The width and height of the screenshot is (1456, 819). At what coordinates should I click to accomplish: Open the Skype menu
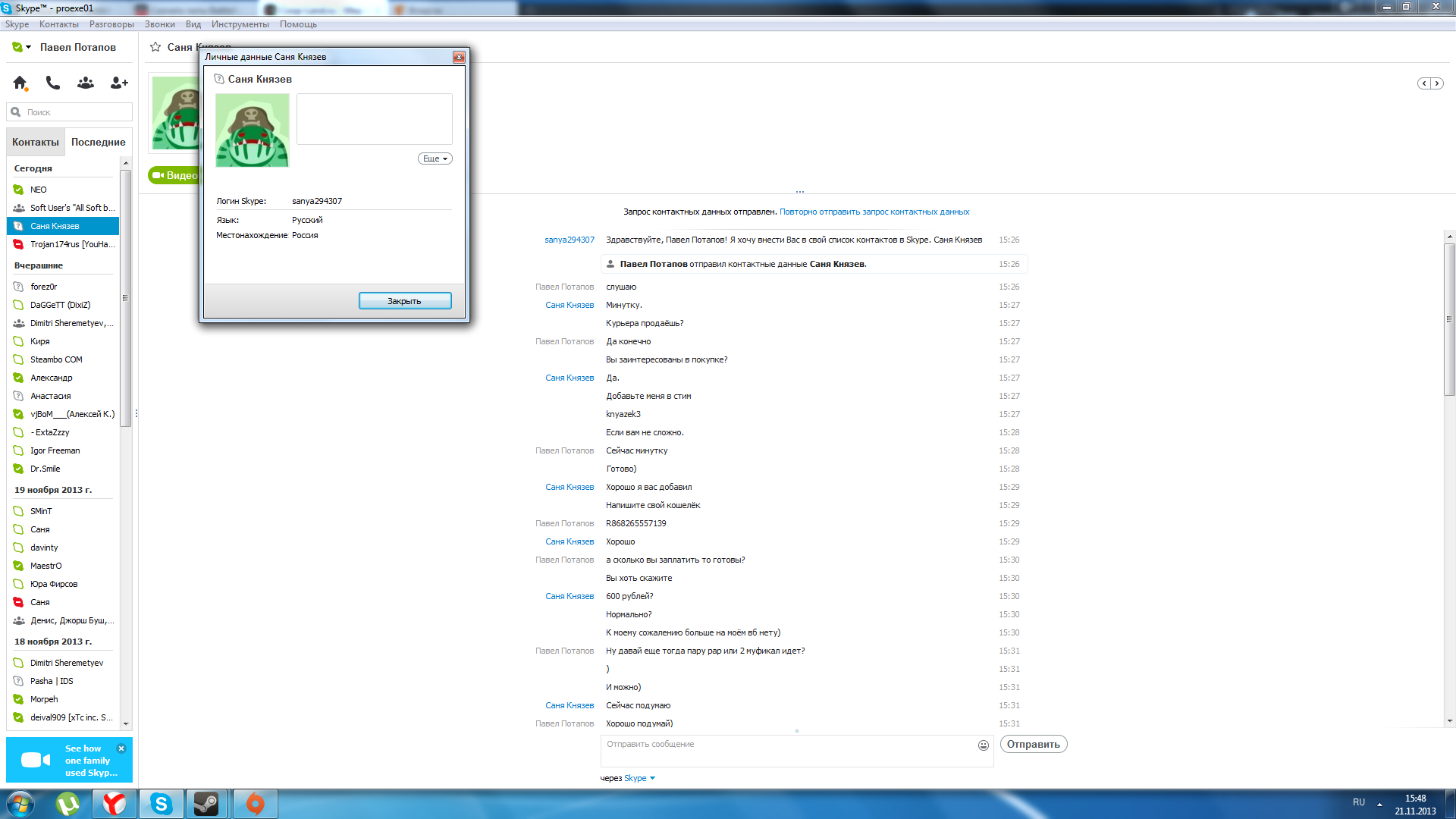click(17, 24)
